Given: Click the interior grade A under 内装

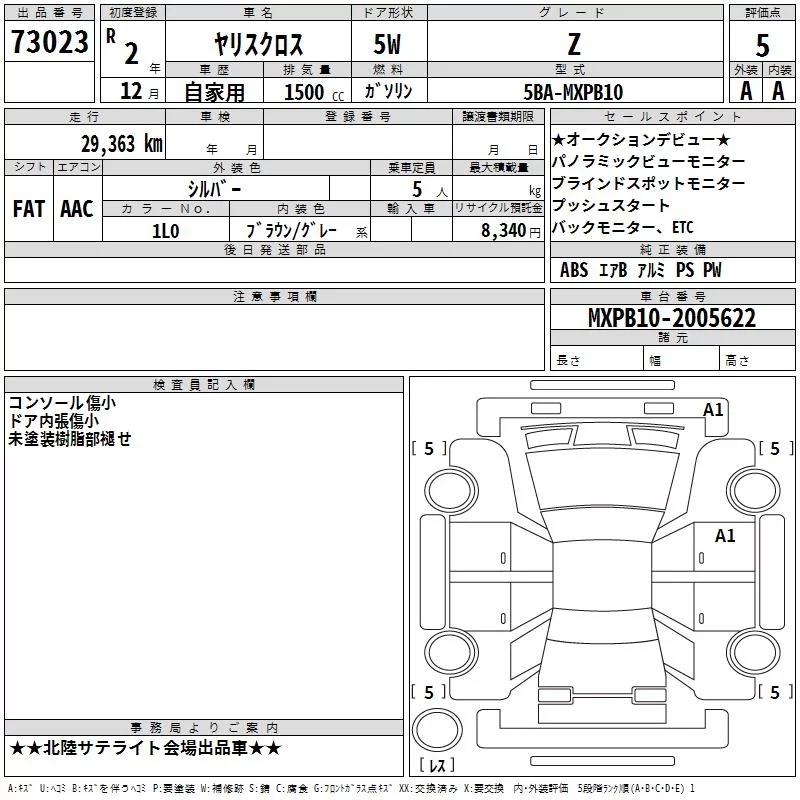Looking at the screenshot, I should 778,90.
